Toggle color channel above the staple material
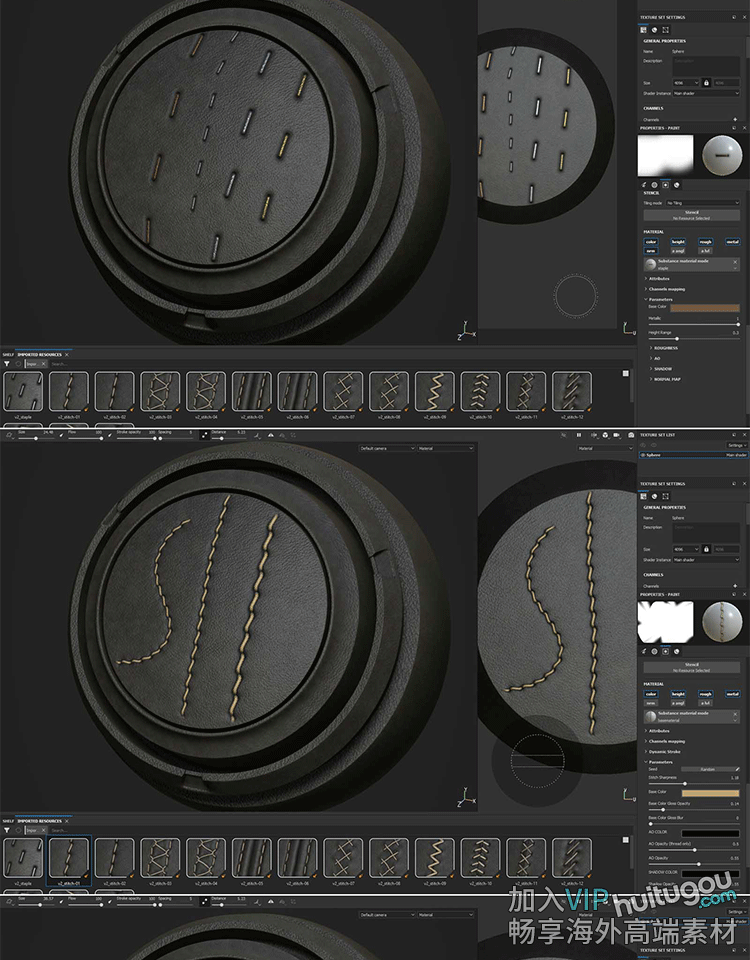The height and width of the screenshot is (960, 750). (651, 242)
